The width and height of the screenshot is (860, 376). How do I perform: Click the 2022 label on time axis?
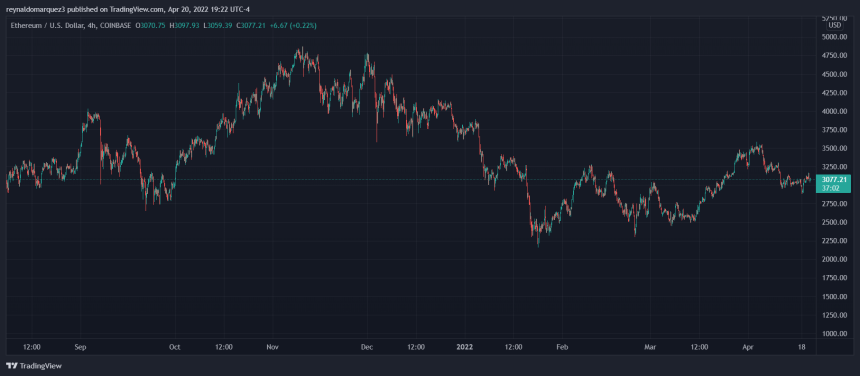(464, 347)
